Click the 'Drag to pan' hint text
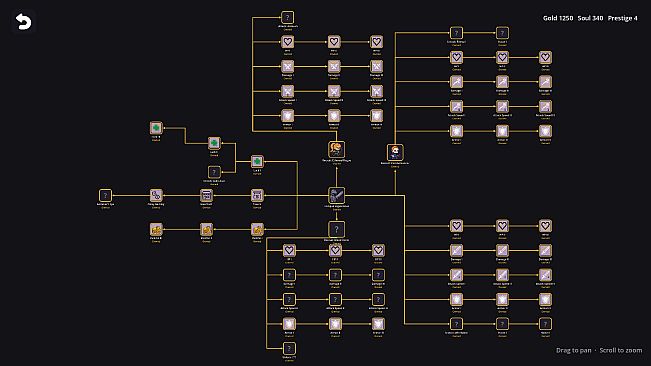Screen dimensions: 651x366 coord(573,350)
